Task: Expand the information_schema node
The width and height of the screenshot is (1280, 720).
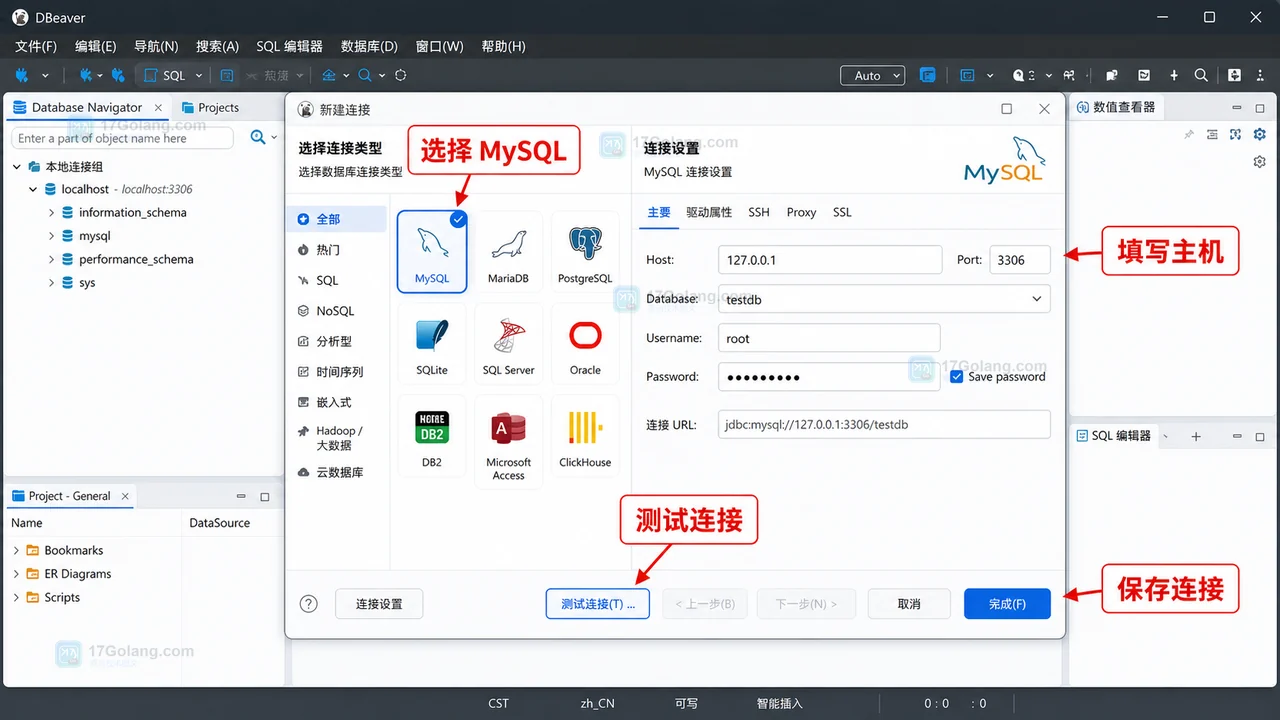Action: click(x=51, y=212)
